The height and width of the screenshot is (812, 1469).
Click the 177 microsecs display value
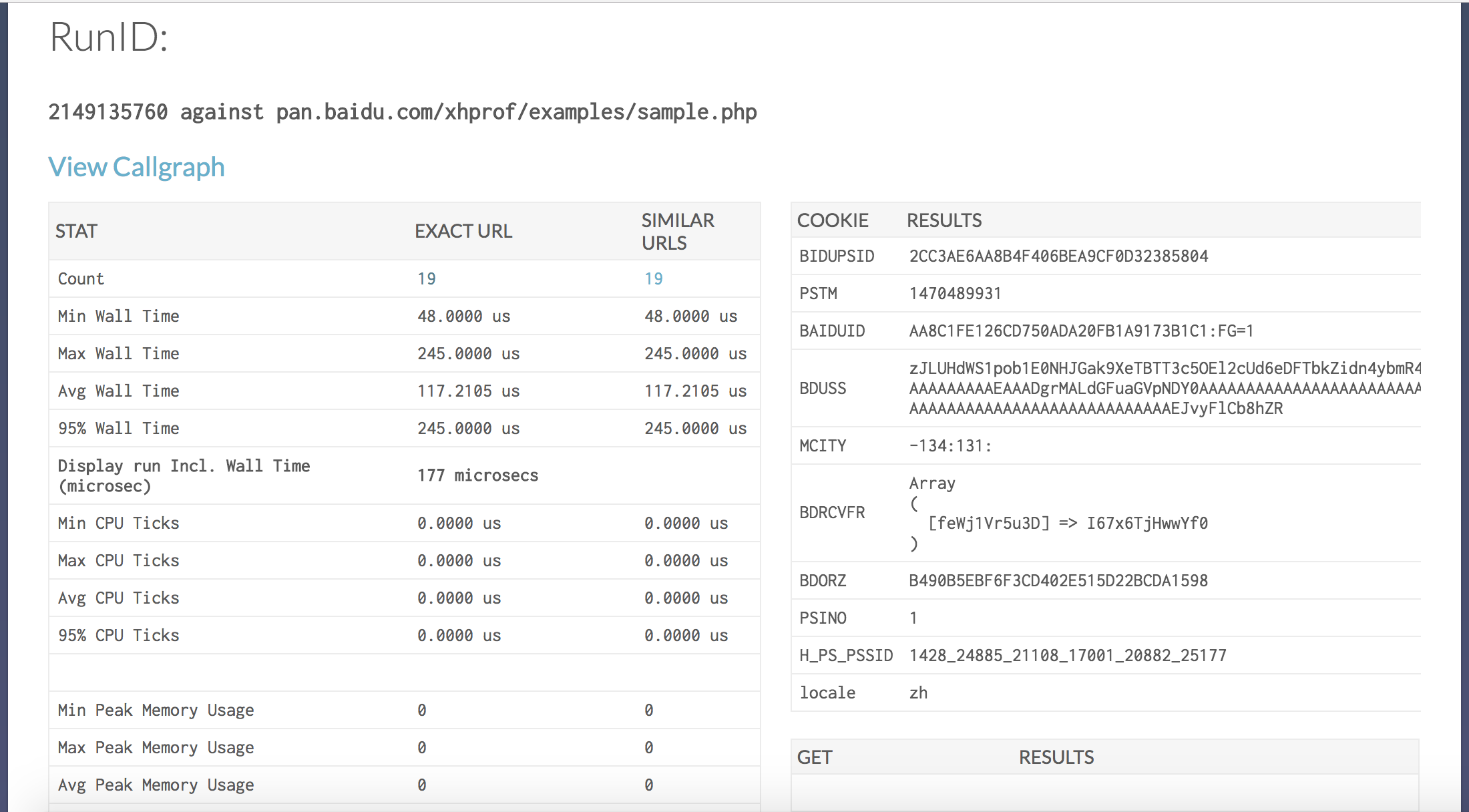click(477, 475)
